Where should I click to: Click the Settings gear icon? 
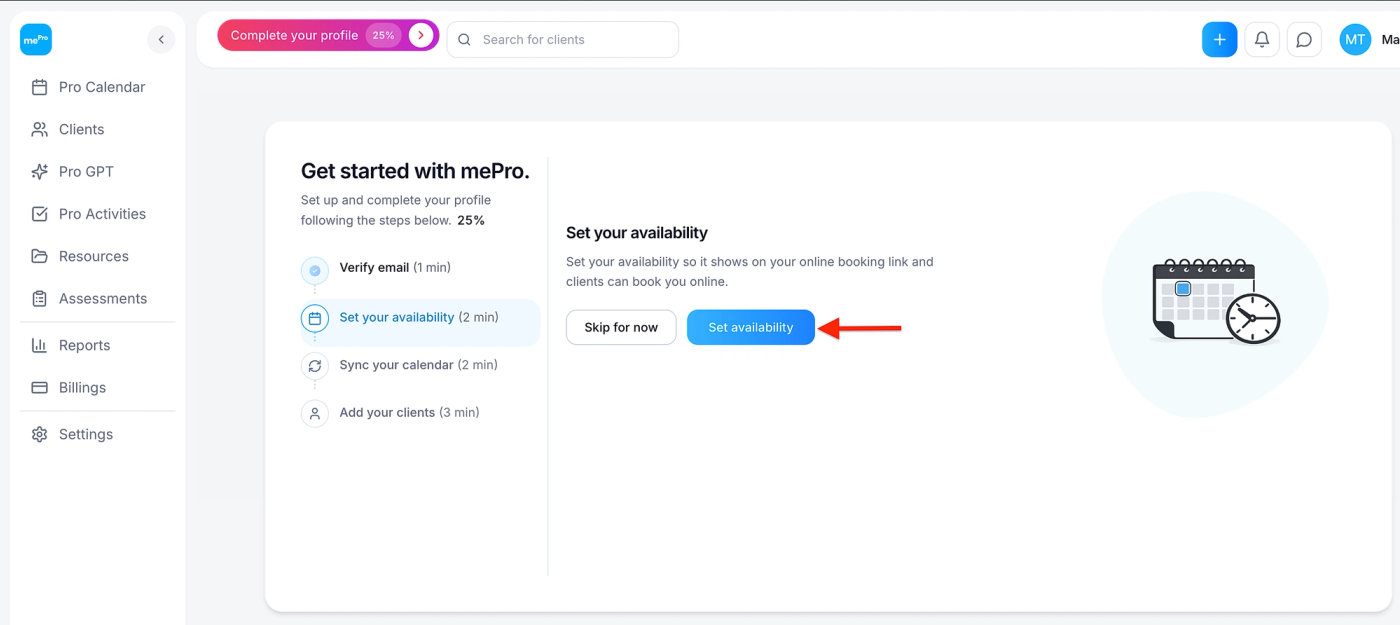coord(40,434)
